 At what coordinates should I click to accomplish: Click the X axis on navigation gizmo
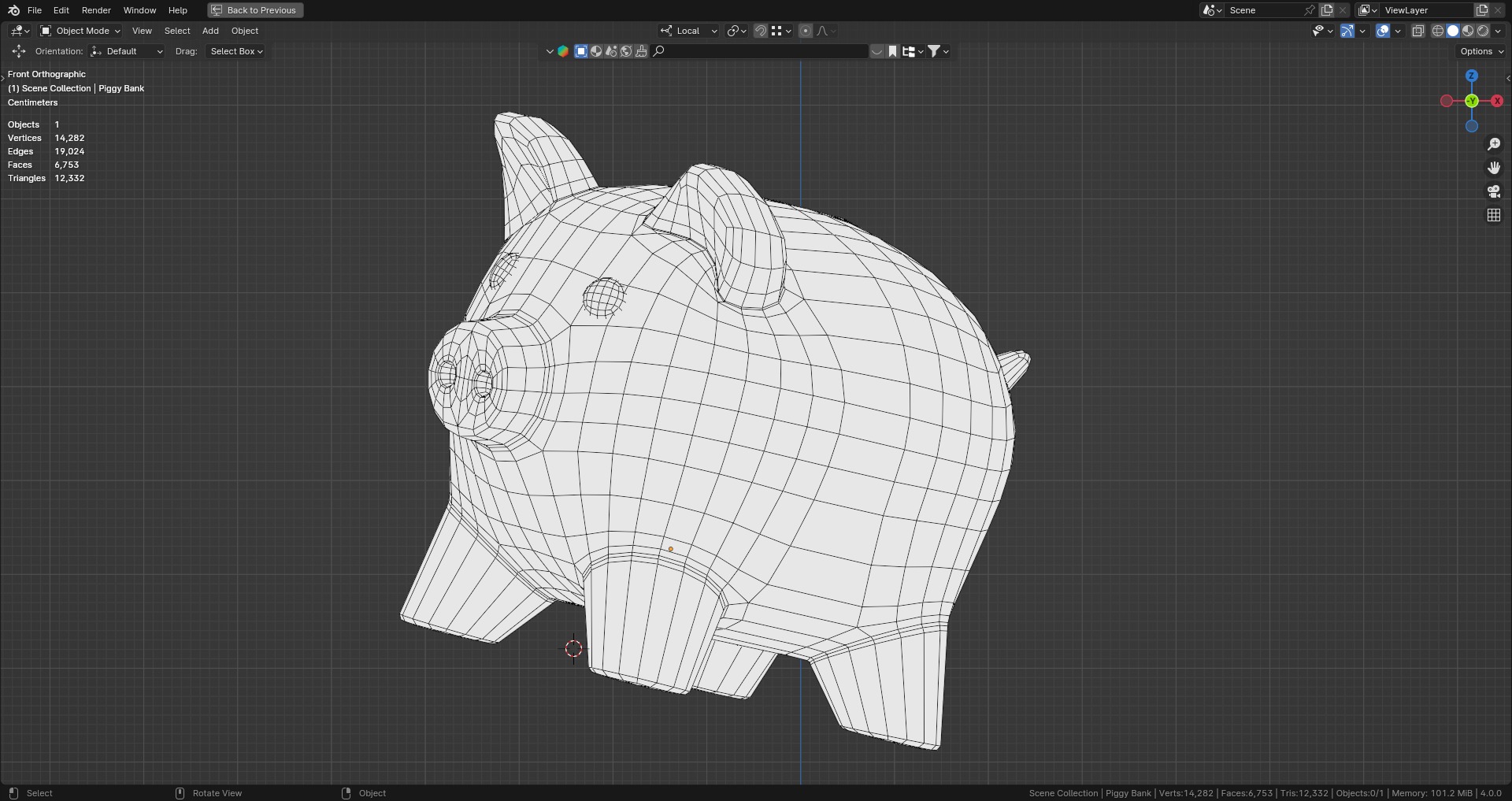pos(1497,101)
